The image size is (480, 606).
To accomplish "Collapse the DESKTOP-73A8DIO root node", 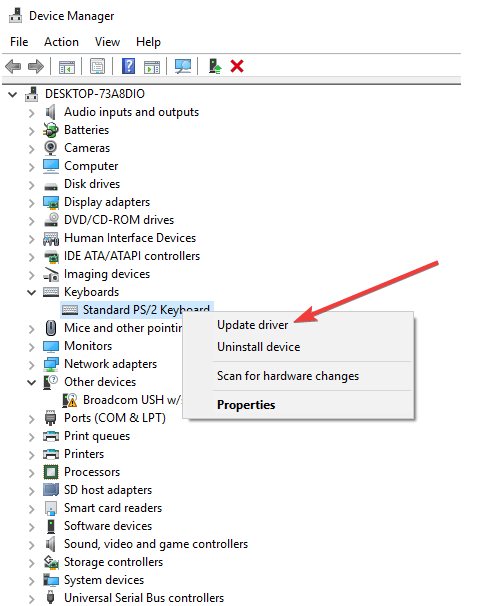I will tap(13, 94).
